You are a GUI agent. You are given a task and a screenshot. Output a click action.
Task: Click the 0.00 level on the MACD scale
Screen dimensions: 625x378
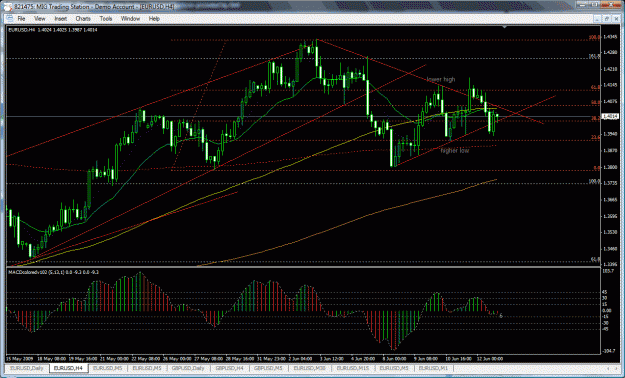click(607, 310)
